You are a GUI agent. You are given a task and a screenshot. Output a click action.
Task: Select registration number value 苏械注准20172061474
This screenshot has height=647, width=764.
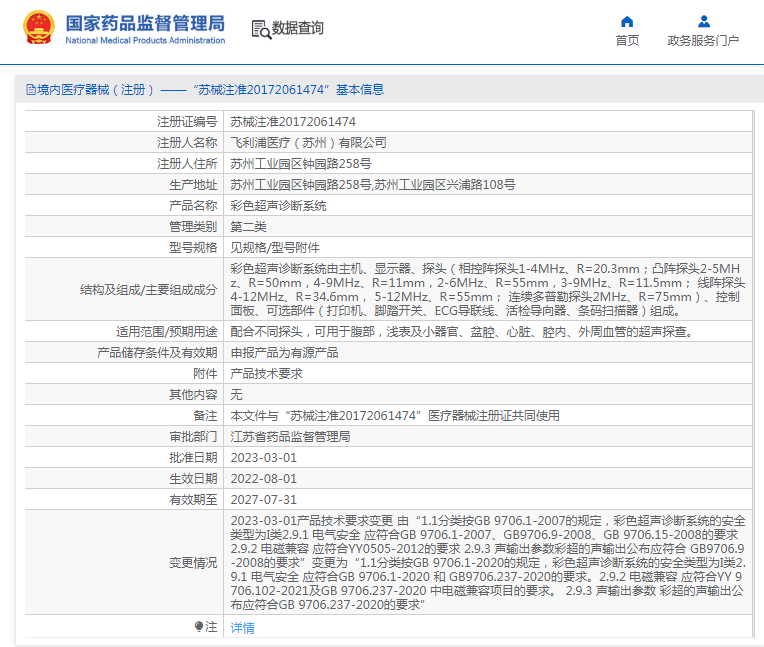tap(293, 122)
